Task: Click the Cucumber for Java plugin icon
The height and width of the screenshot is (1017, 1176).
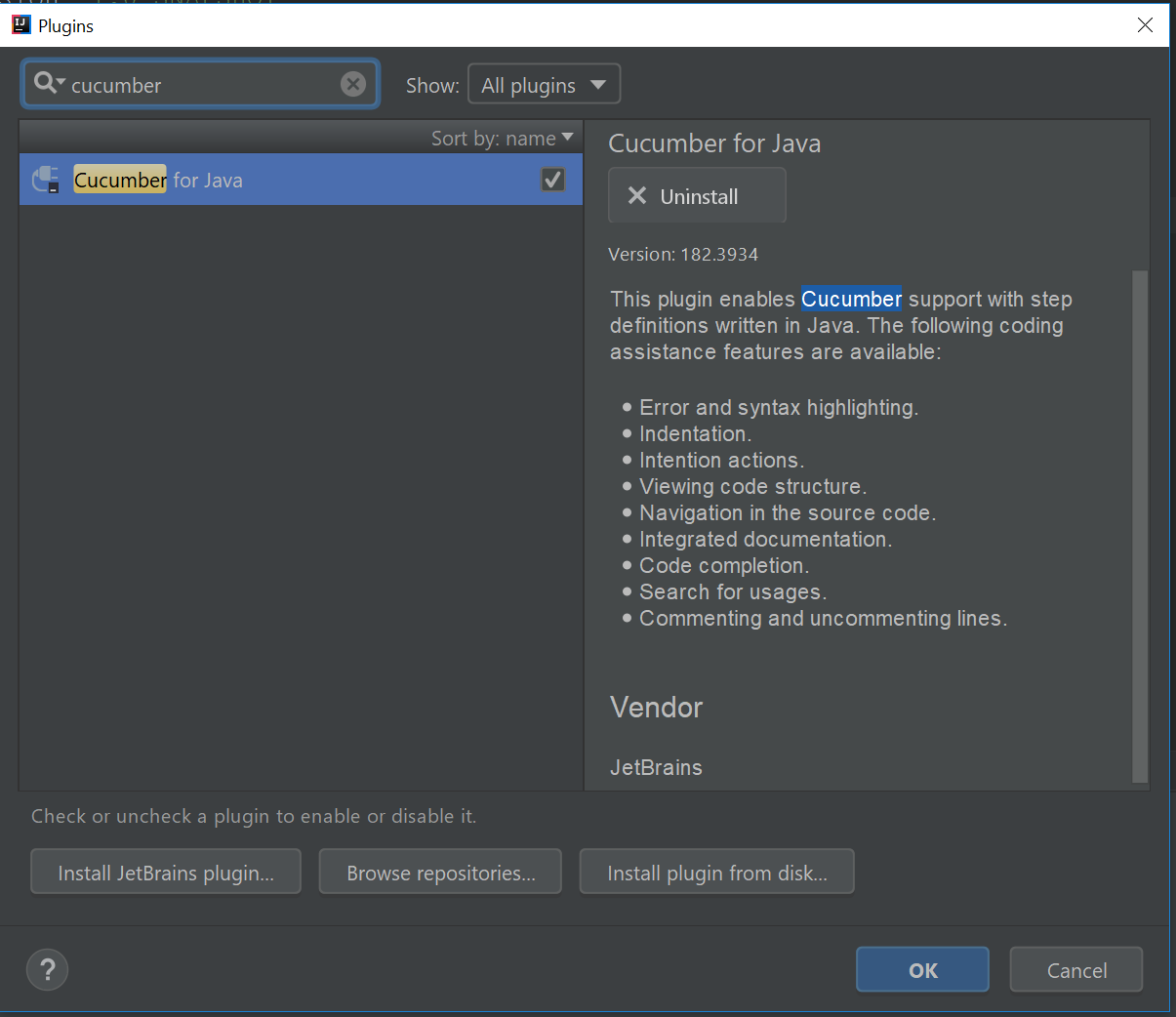Action: click(x=45, y=180)
